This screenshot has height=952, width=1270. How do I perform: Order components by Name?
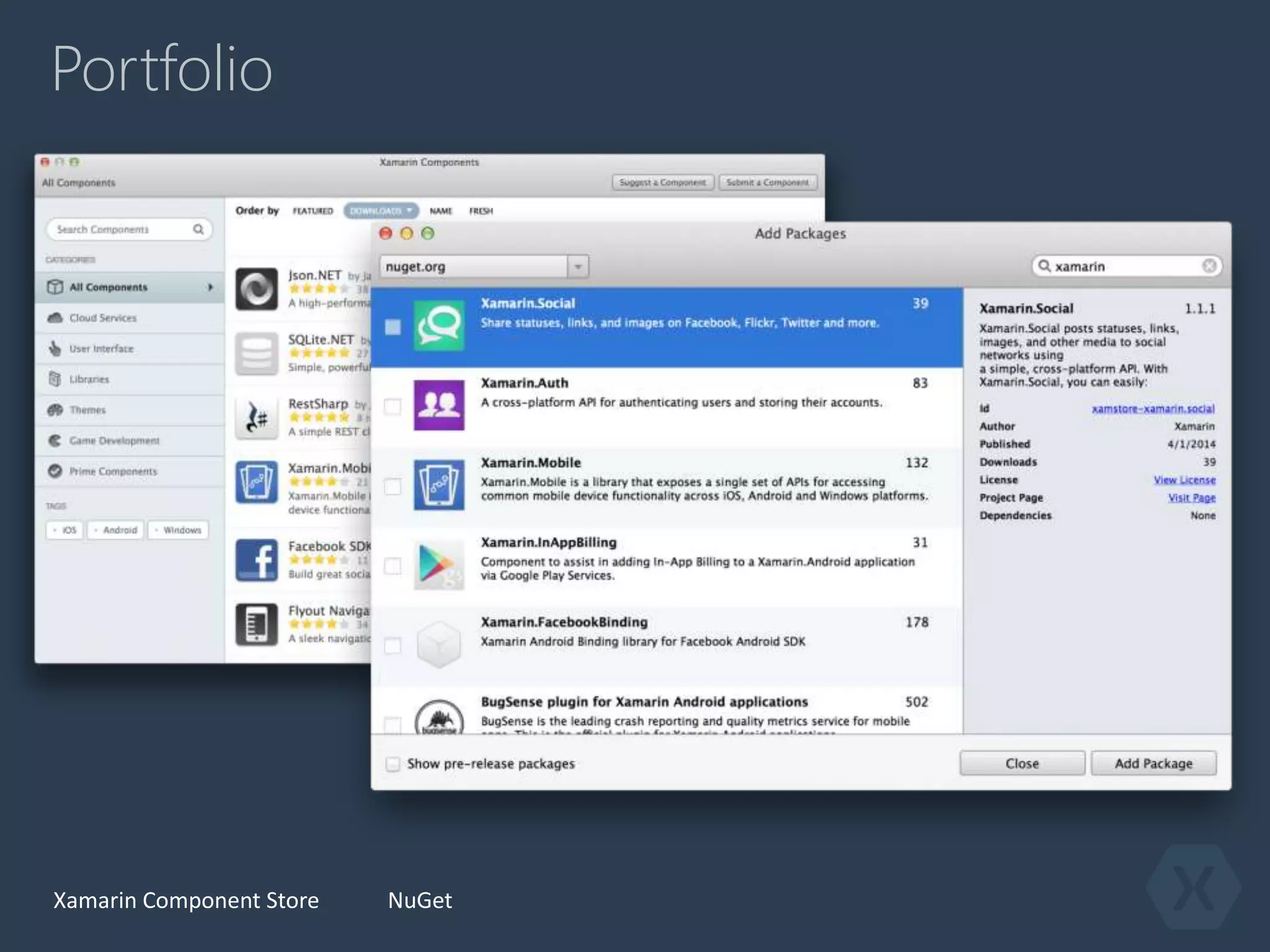[441, 211]
